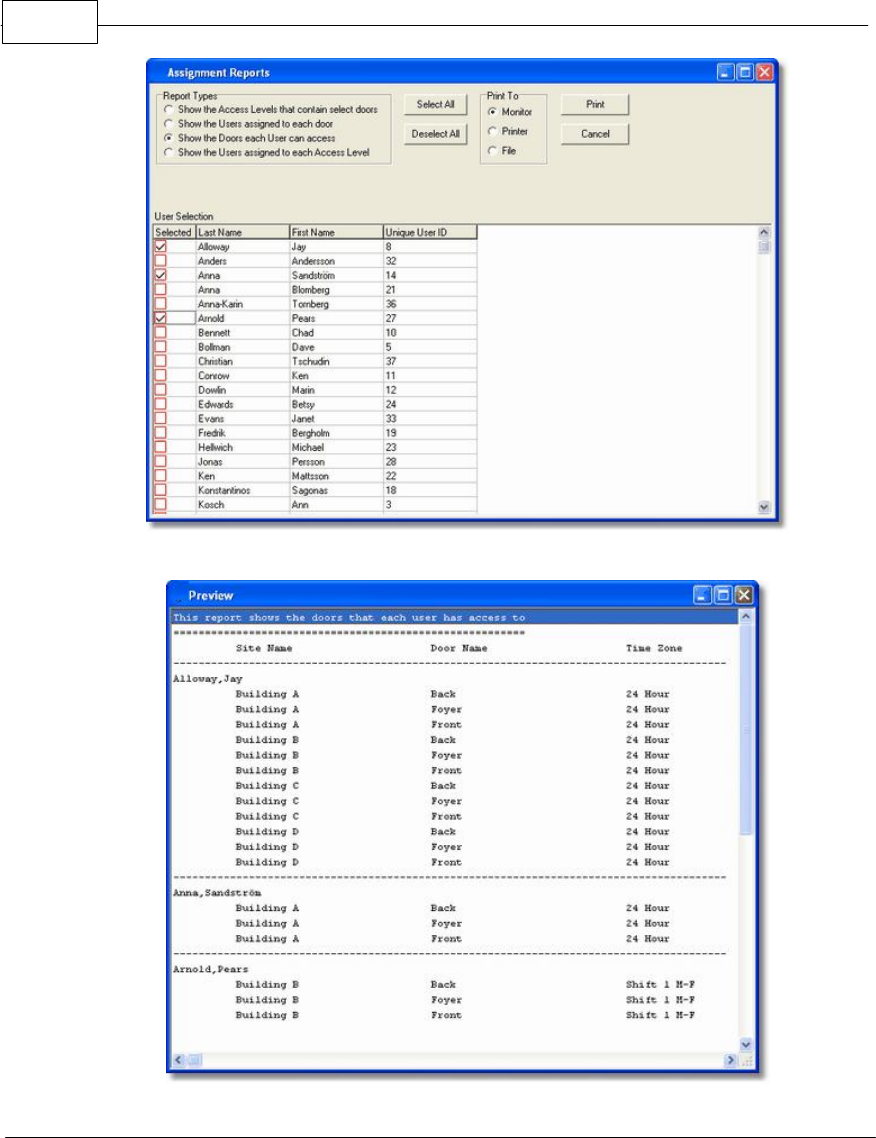Uncheck the Anna Sandström row checkbox
876x1138 pixels.
[x=160, y=275]
